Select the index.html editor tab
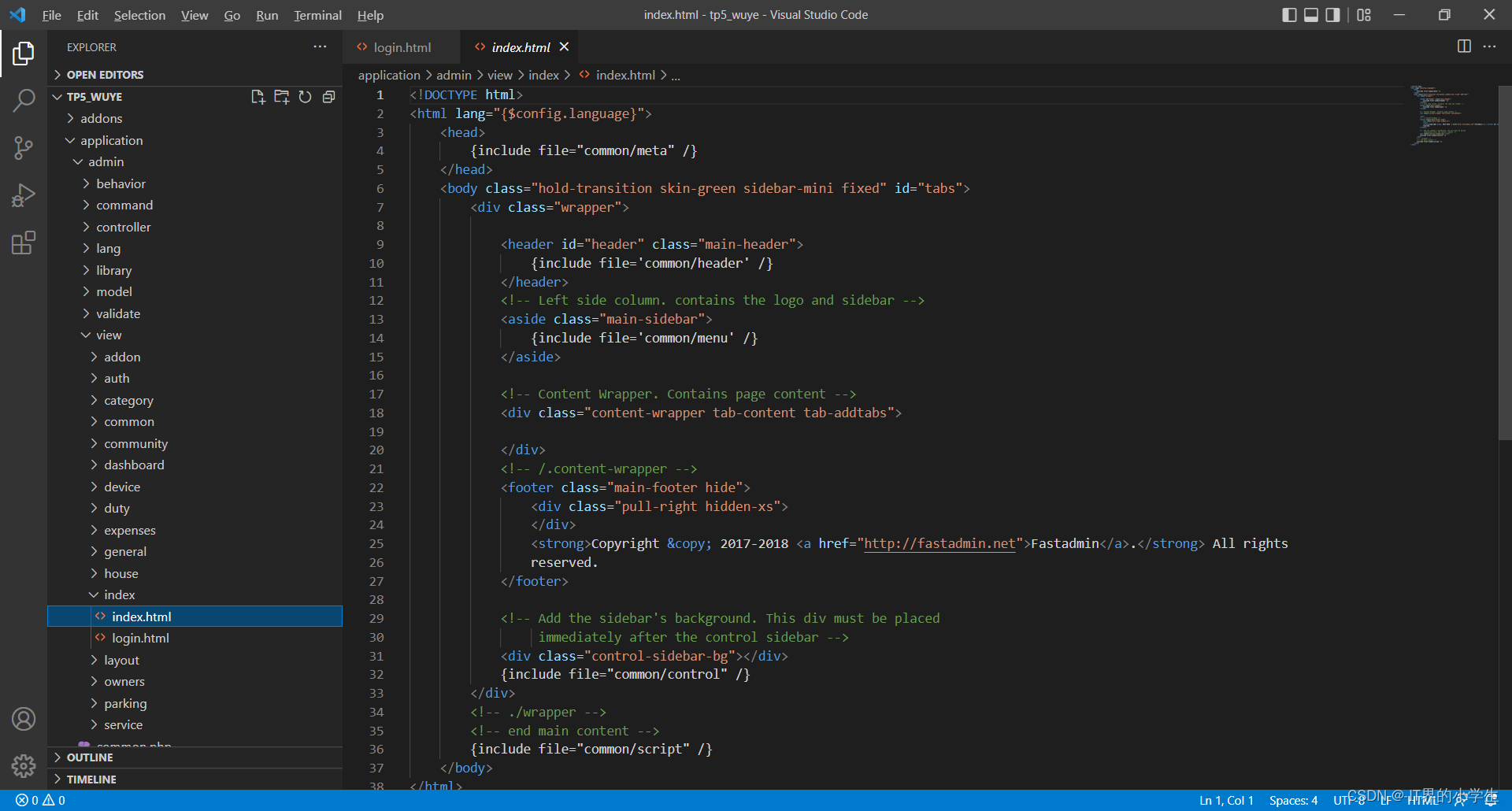The image size is (1512, 811). pyautogui.click(x=521, y=47)
